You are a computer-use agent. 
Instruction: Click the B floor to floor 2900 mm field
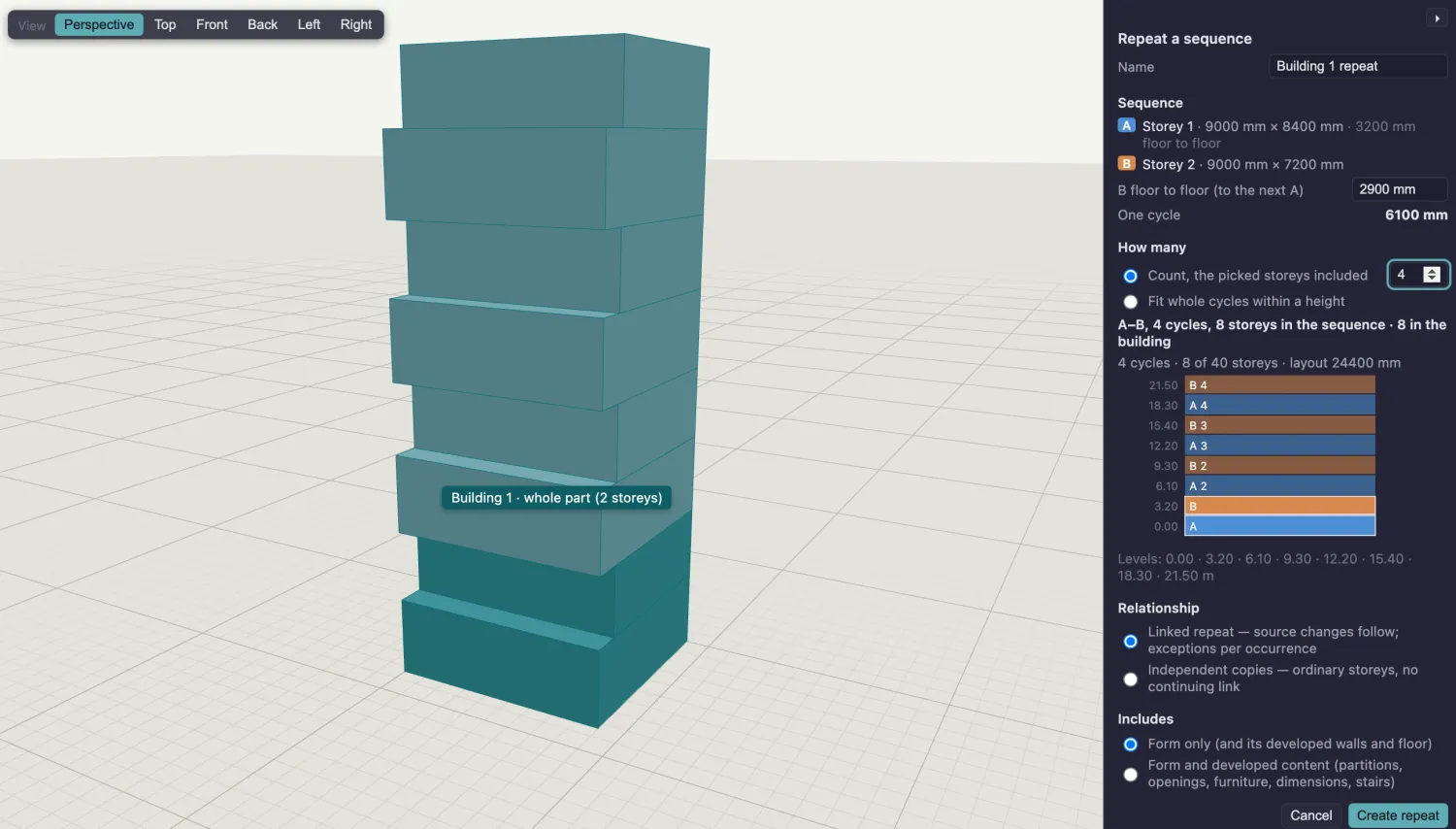(x=1400, y=189)
